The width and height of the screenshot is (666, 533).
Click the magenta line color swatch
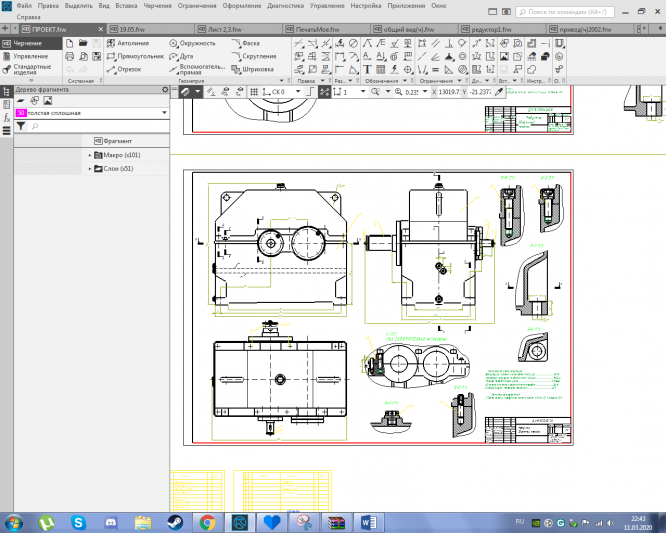[20, 113]
